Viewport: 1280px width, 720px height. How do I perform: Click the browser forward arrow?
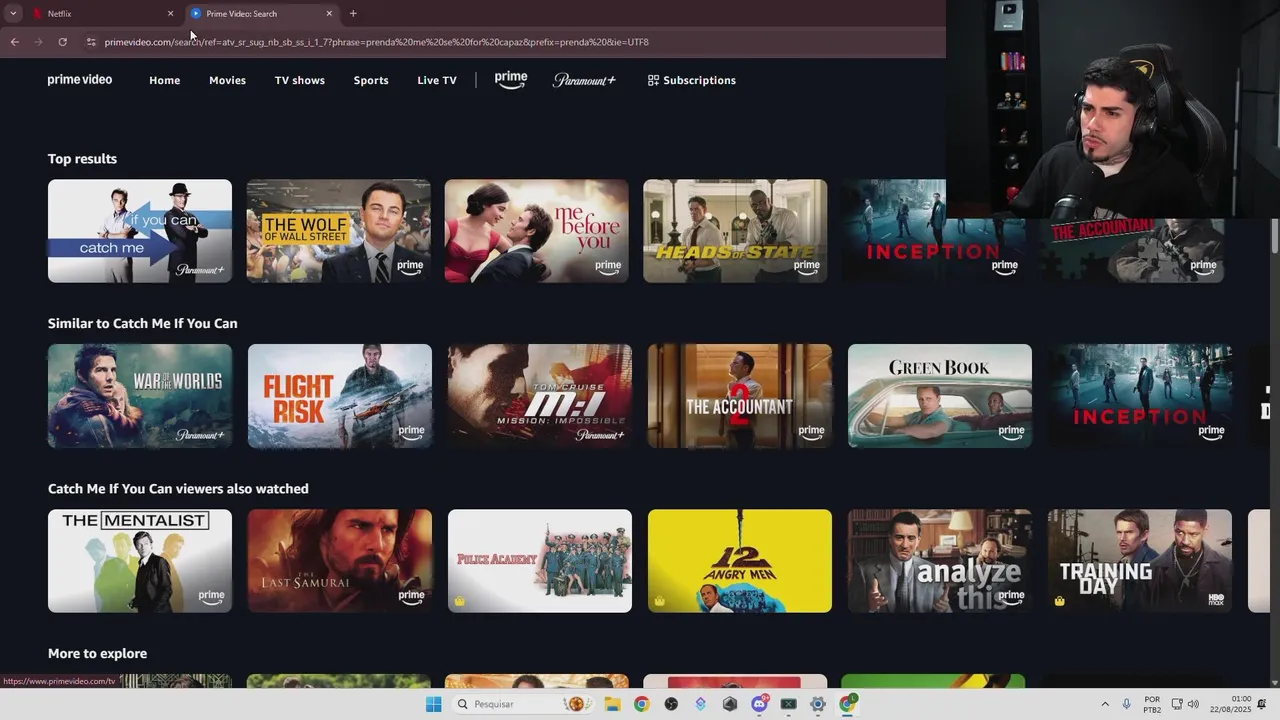pos(38,42)
